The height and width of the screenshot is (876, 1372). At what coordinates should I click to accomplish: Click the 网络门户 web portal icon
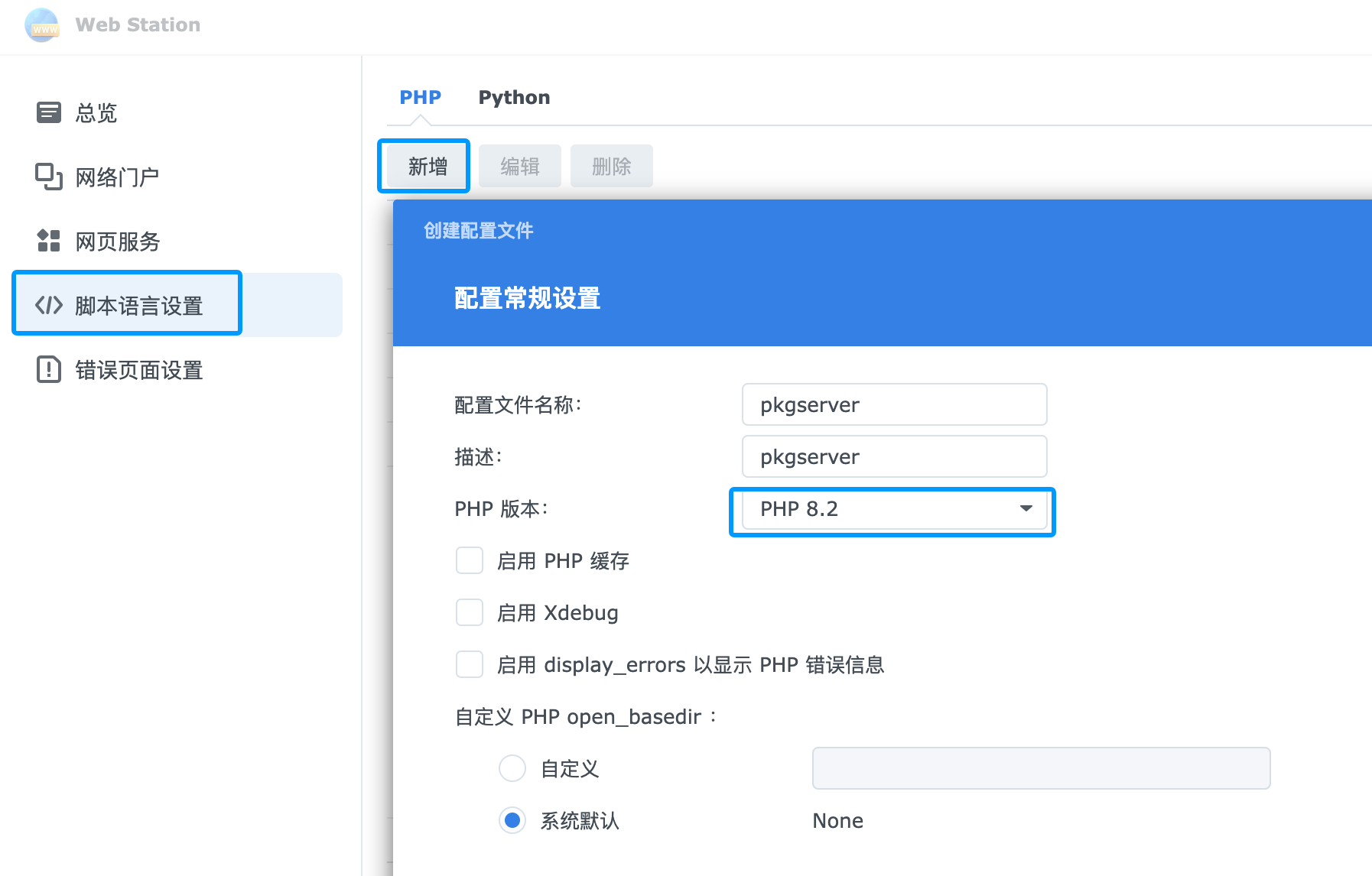(49, 177)
